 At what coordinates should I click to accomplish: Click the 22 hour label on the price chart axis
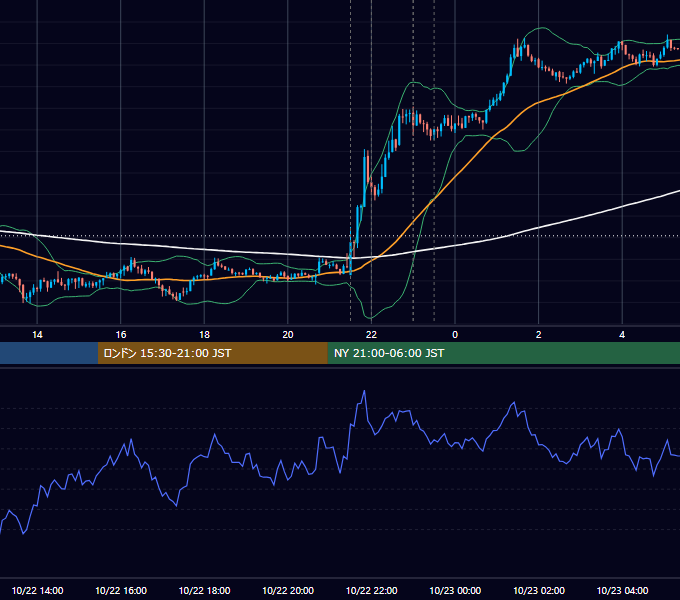(371, 335)
